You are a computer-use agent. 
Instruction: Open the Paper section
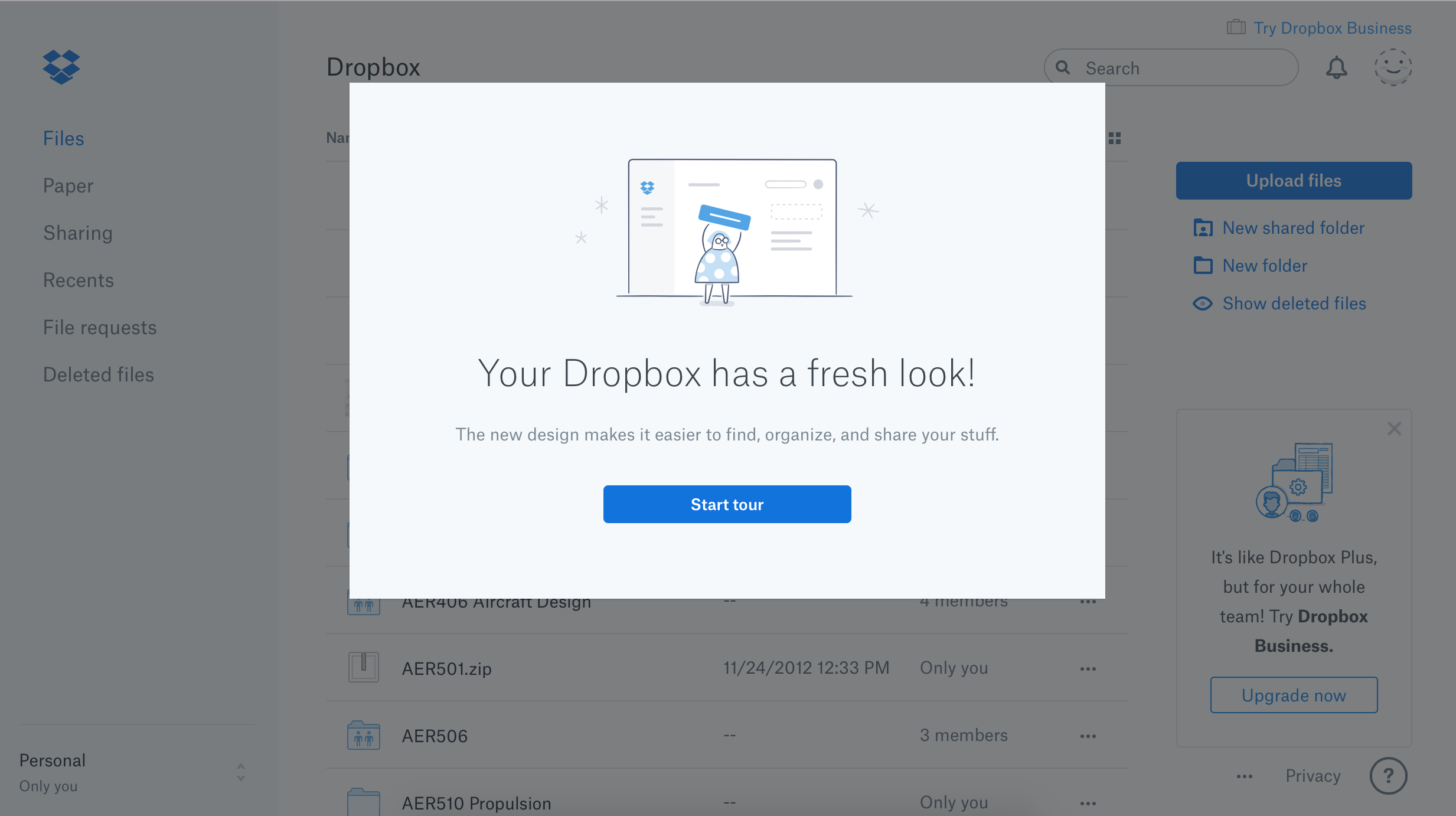point(68,186)
